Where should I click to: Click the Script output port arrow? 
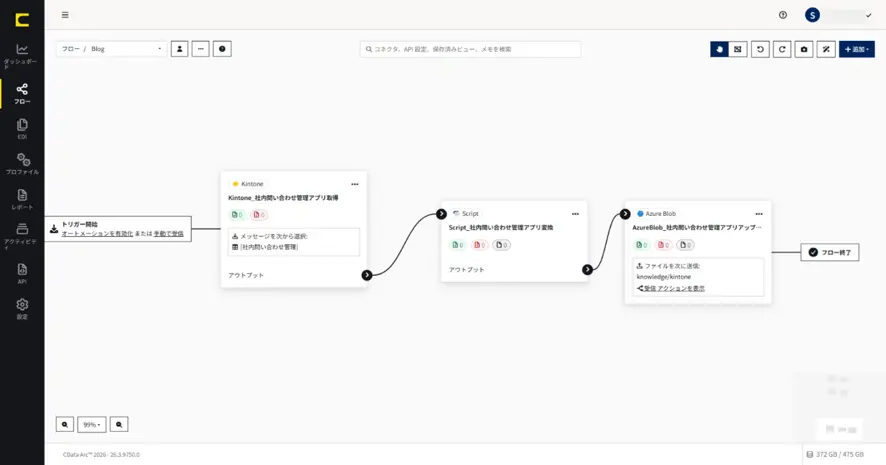click(588, 270)
